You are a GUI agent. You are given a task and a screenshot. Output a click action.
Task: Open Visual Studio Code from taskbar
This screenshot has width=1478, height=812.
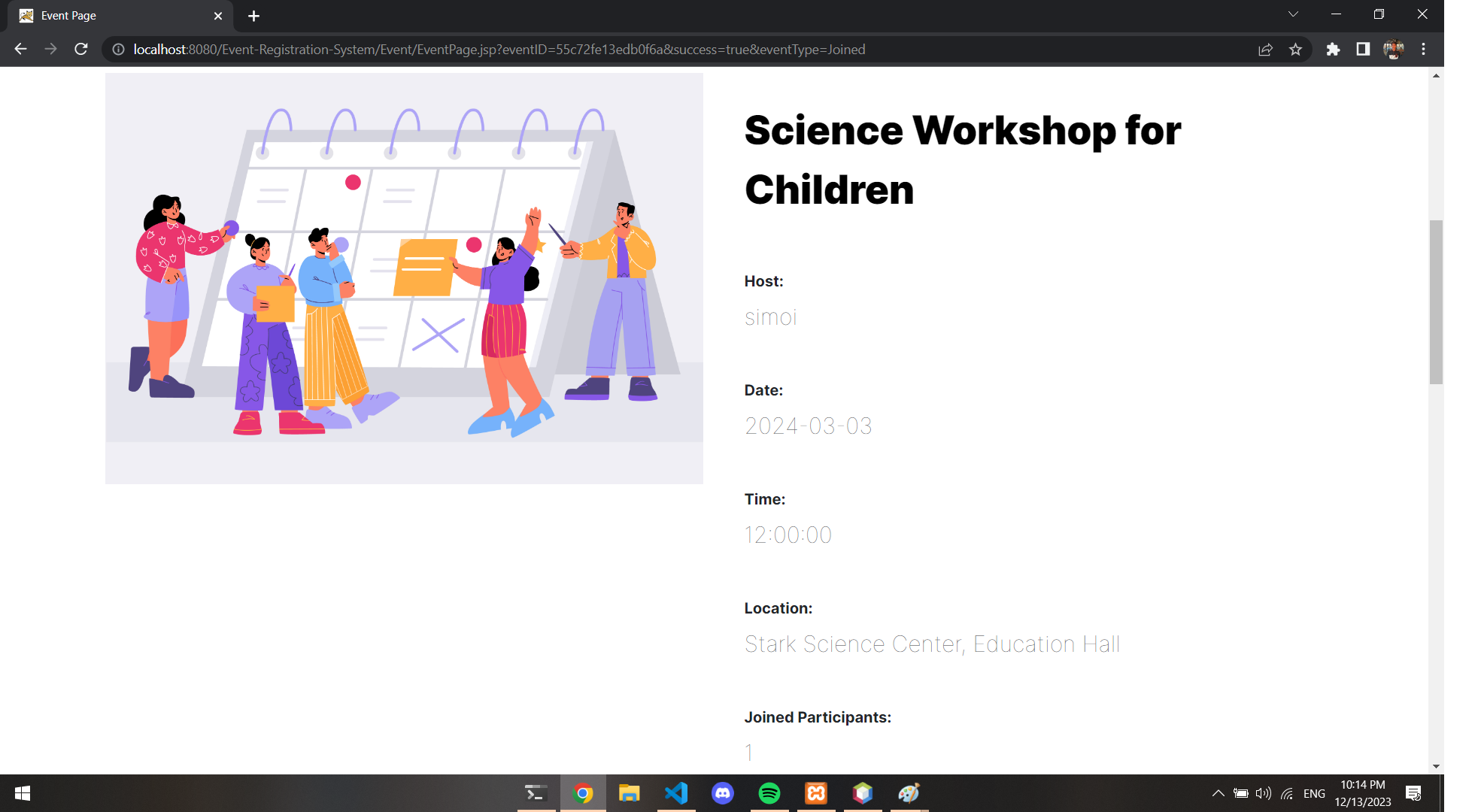(676, 793)
